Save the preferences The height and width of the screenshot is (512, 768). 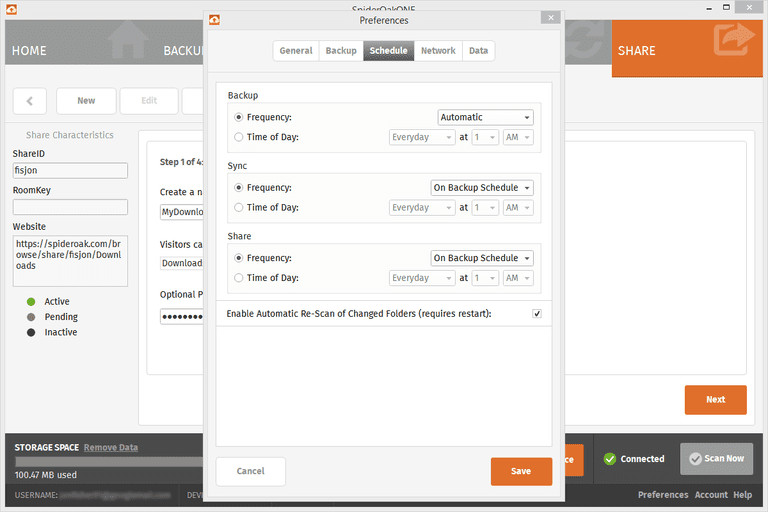coord(521,471)
